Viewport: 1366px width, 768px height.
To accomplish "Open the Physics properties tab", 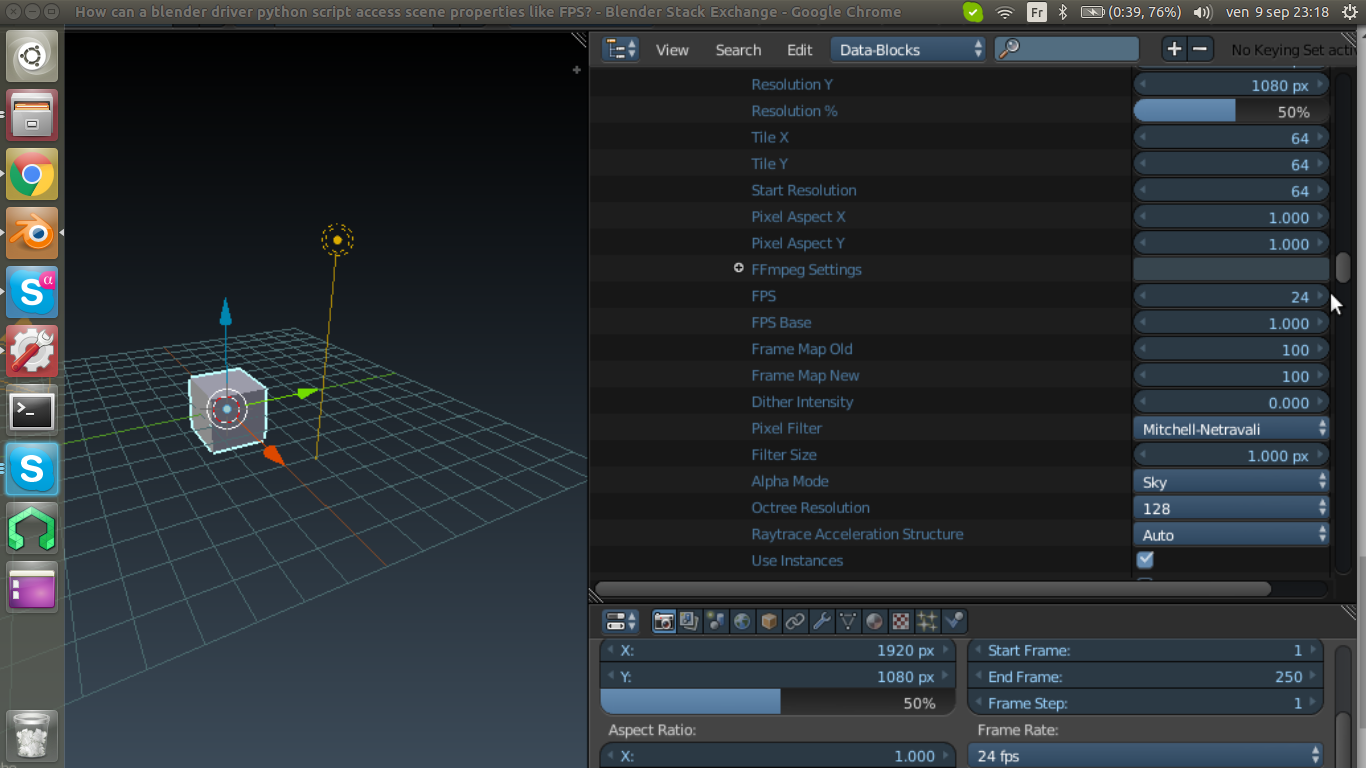I will pos(954,621).
